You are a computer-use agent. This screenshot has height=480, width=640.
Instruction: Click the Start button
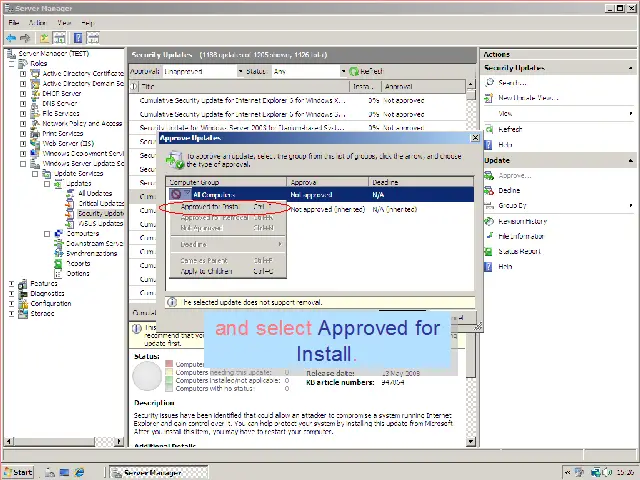pyautogui.click(x=18, y=472)
